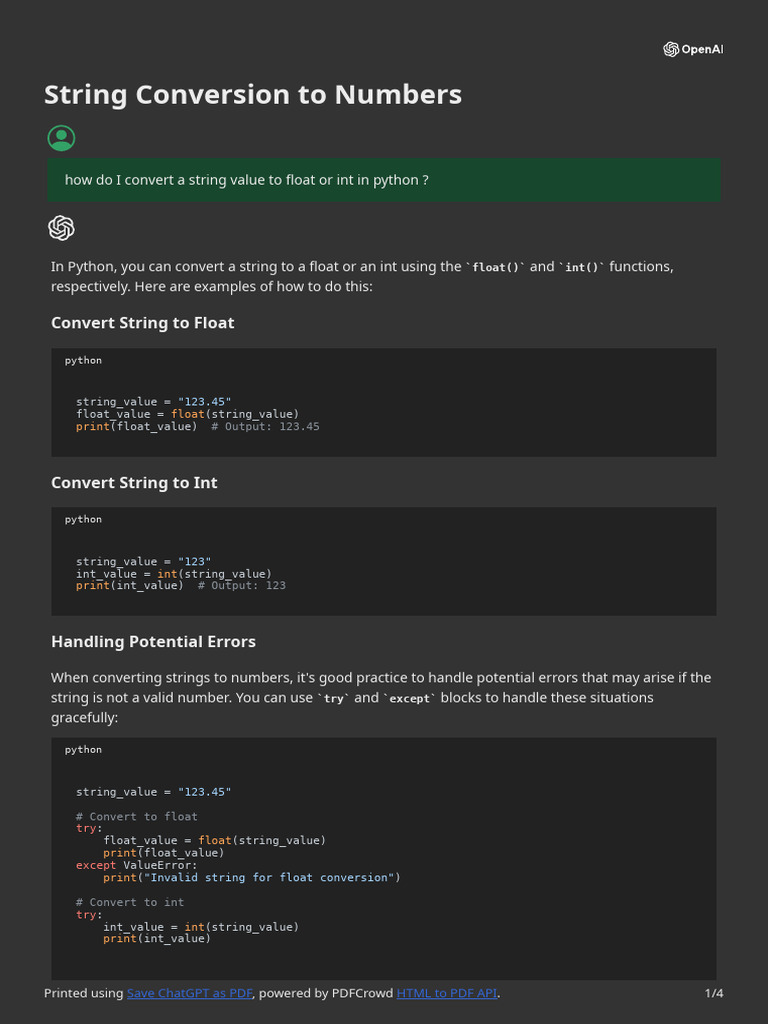The image size is (768, 1024).
Task: Click the float(string_value) code line
Action: tap(187, 414)
